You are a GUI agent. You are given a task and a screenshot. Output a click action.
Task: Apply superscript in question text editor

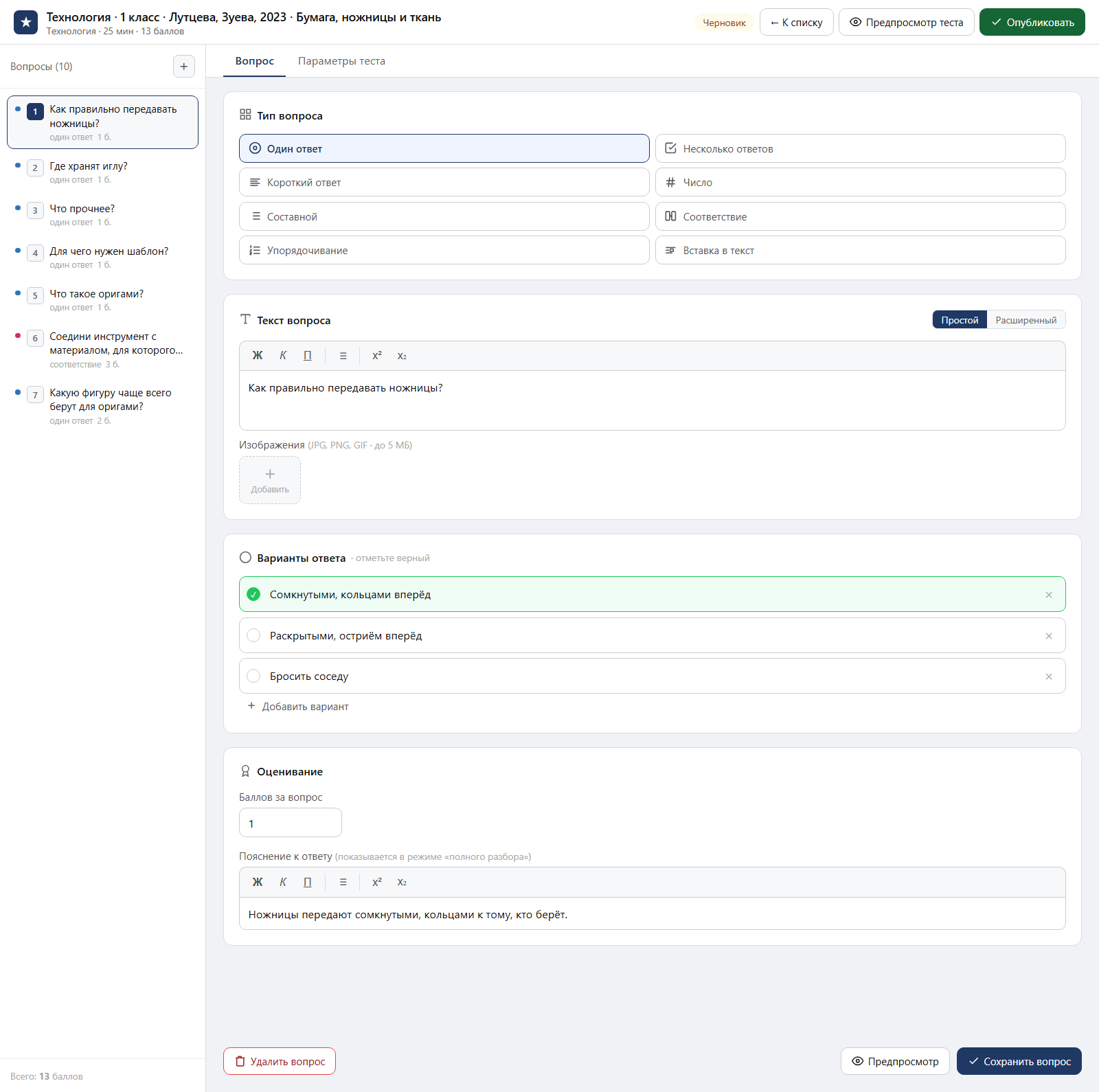[x=377, y=356]
